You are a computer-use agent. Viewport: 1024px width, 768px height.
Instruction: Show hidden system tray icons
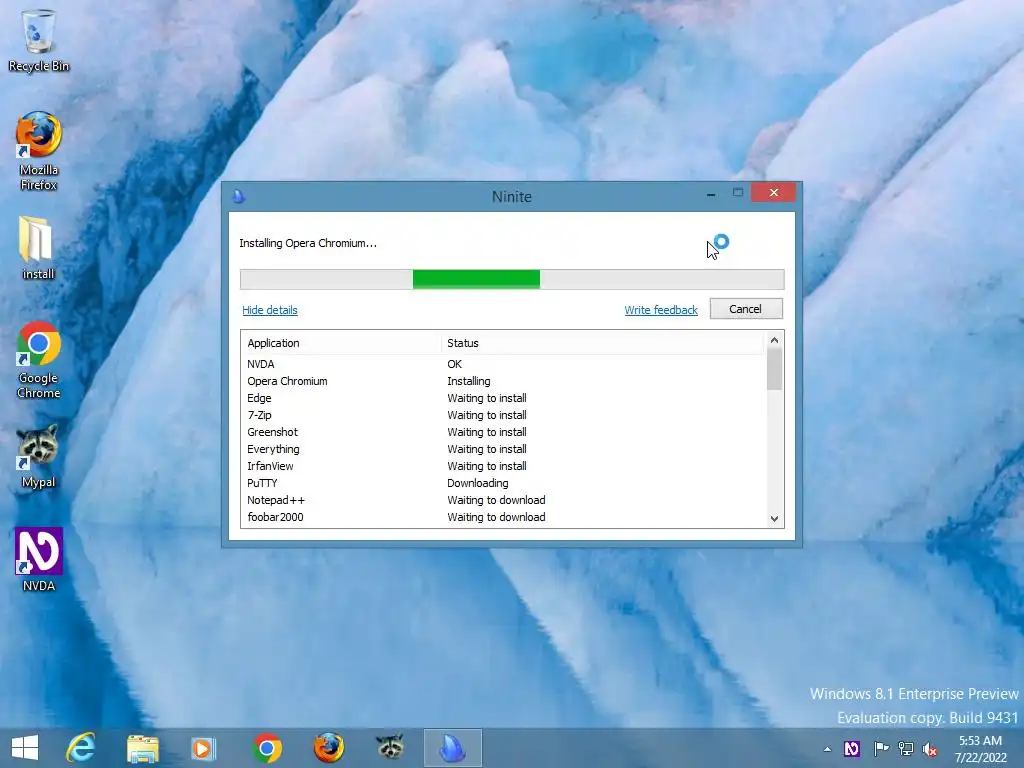click(x=827, y=749)
